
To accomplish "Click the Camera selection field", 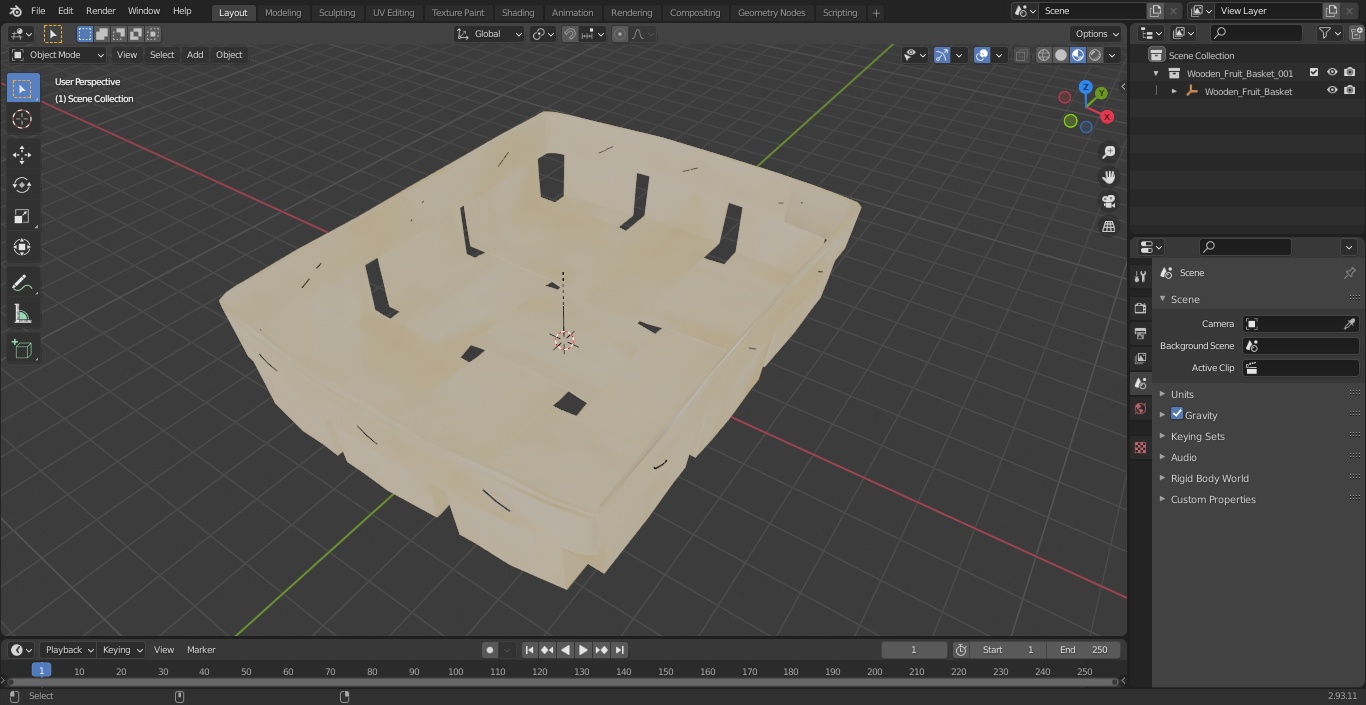I will point(1300,324).
